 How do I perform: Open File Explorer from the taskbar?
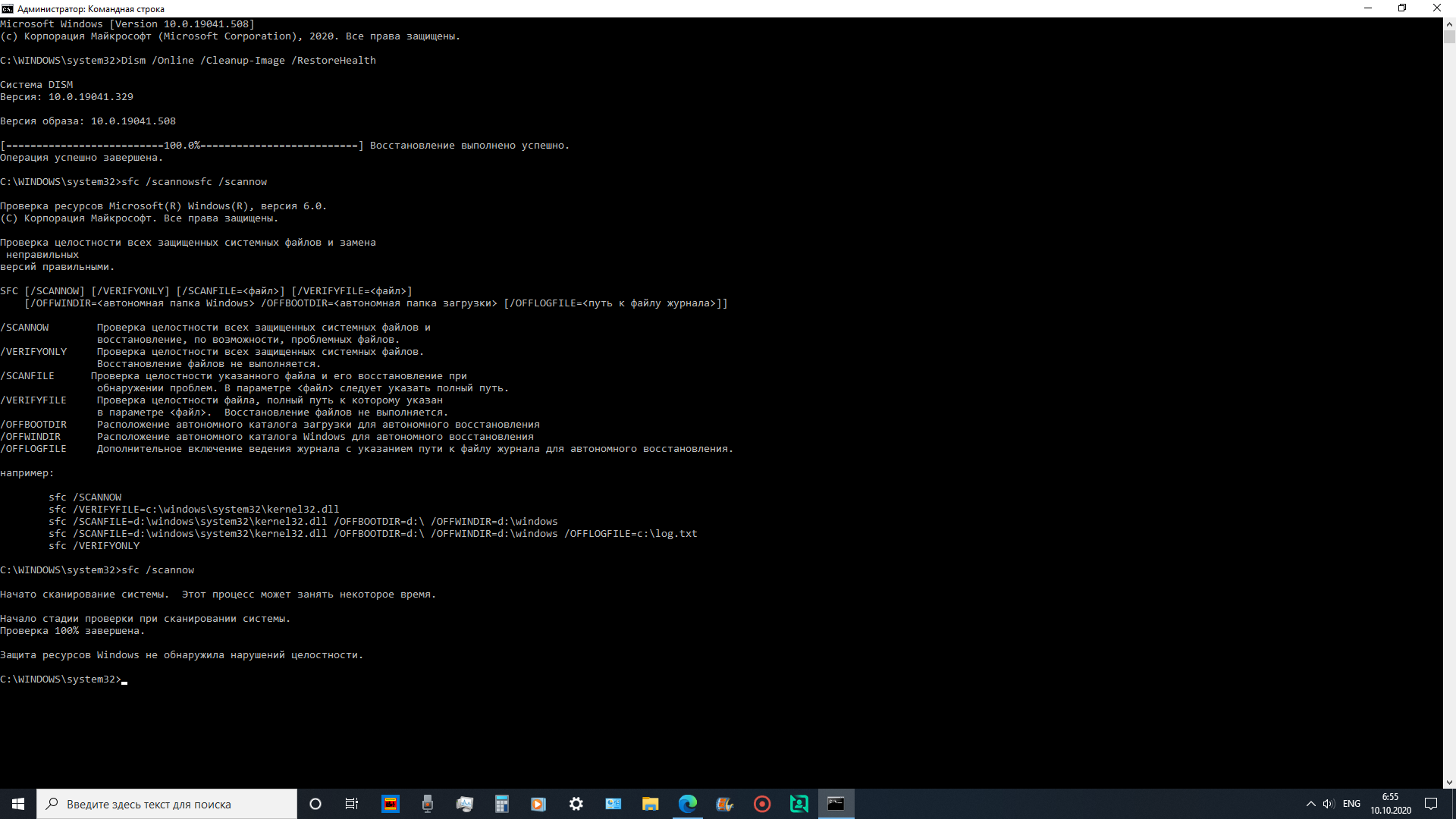pyautogui.click(x=650, y=804)
